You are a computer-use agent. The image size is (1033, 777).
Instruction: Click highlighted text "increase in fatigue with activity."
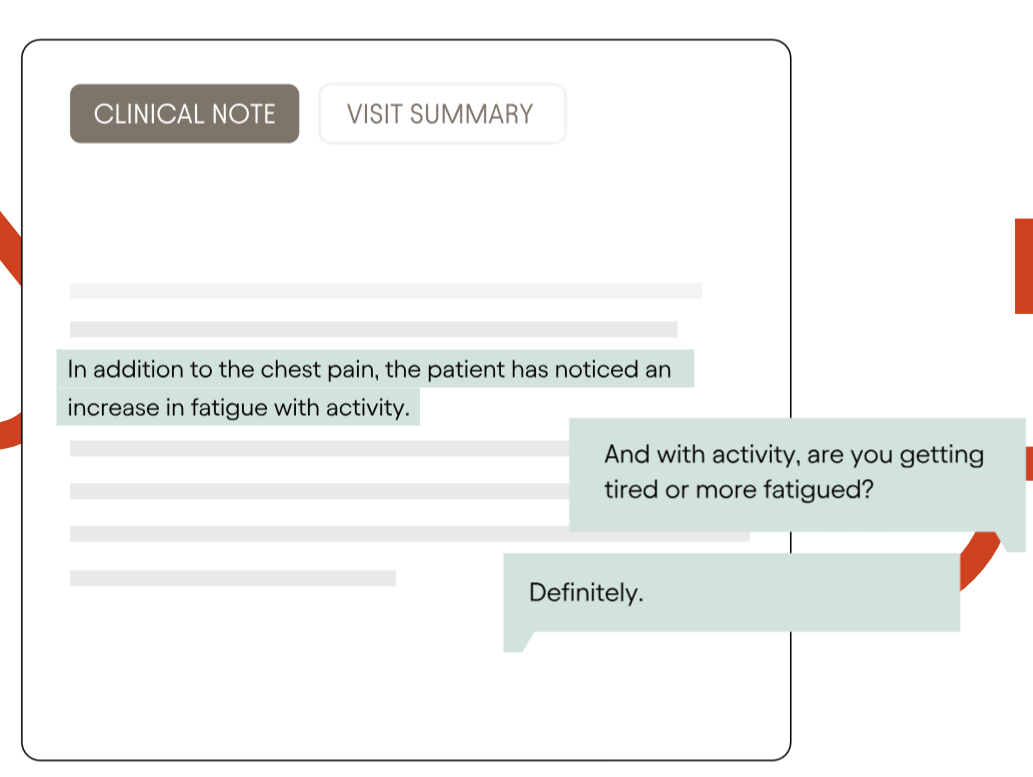tap(238, 407)
